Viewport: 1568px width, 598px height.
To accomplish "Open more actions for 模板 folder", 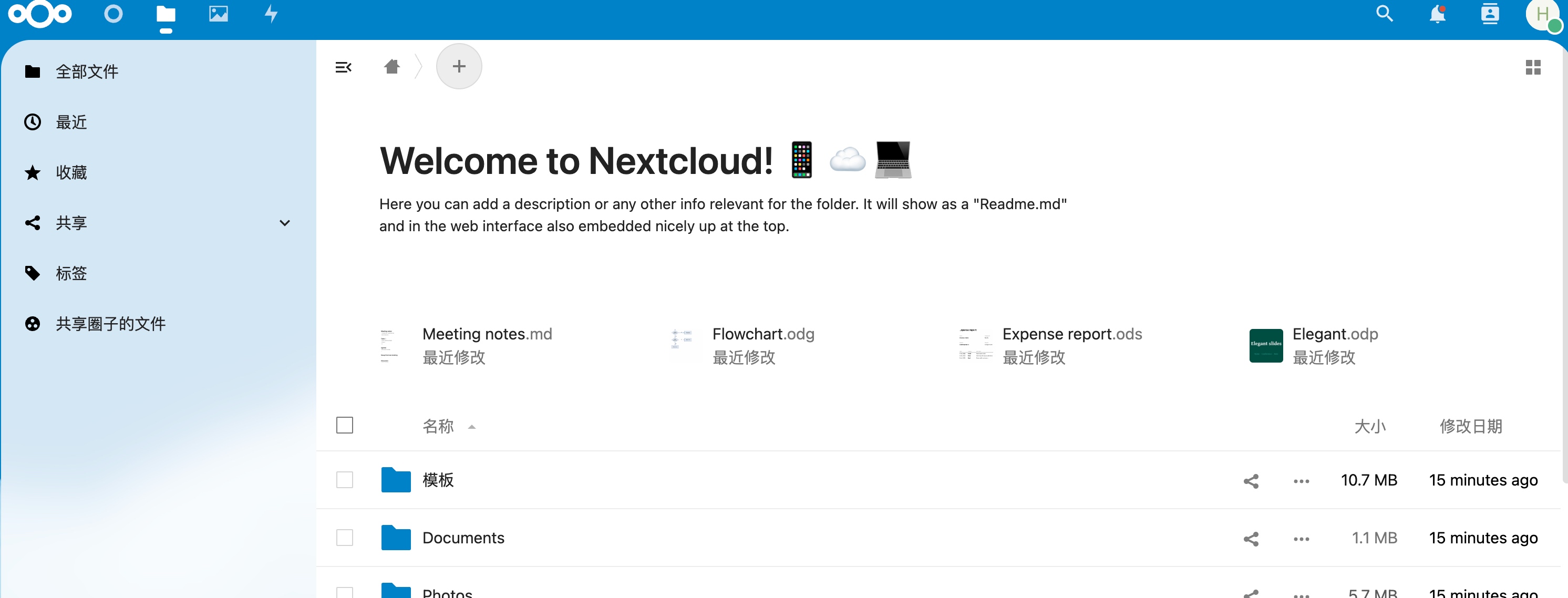I will [1302, 480].
